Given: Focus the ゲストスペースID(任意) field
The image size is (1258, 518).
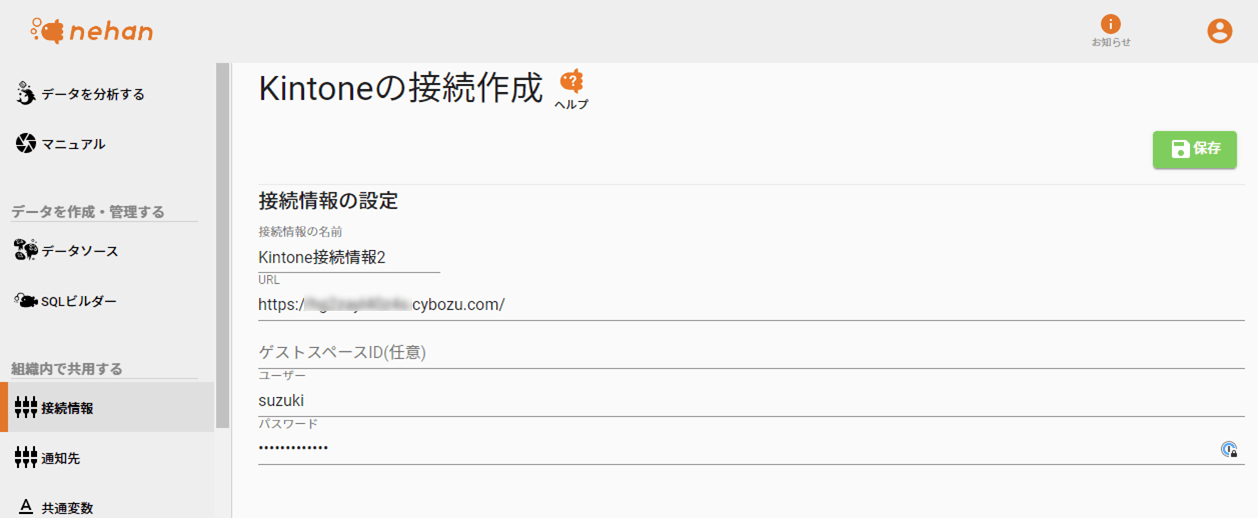Looking at the screenshot, I should click(750, 353).
